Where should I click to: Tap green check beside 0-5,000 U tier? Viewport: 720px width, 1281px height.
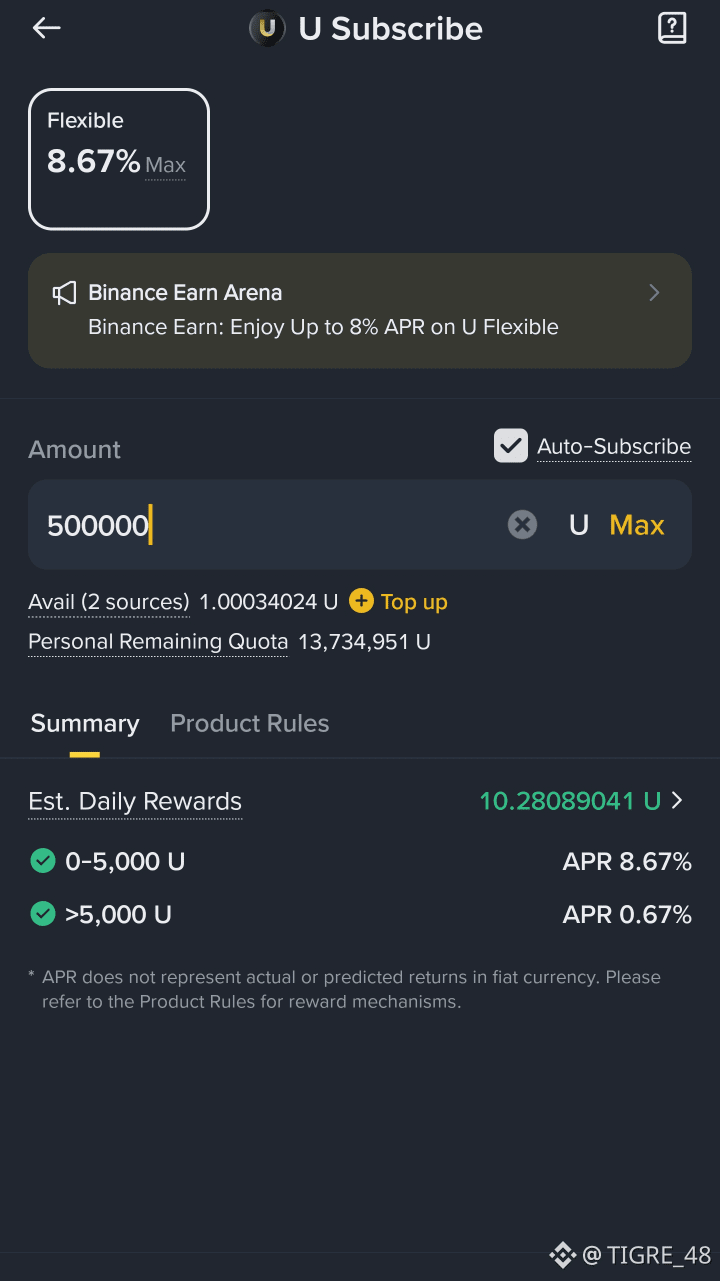(42, 861)
